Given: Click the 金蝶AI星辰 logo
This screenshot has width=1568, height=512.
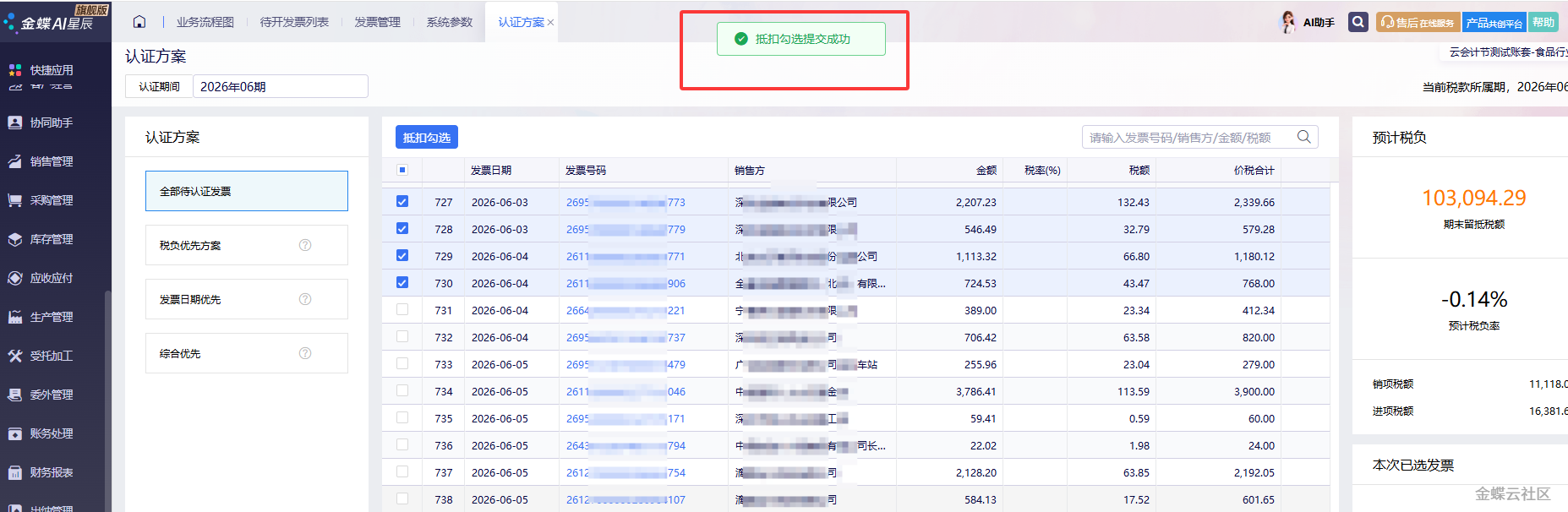Looking at the screenshot, I should 56,21.
